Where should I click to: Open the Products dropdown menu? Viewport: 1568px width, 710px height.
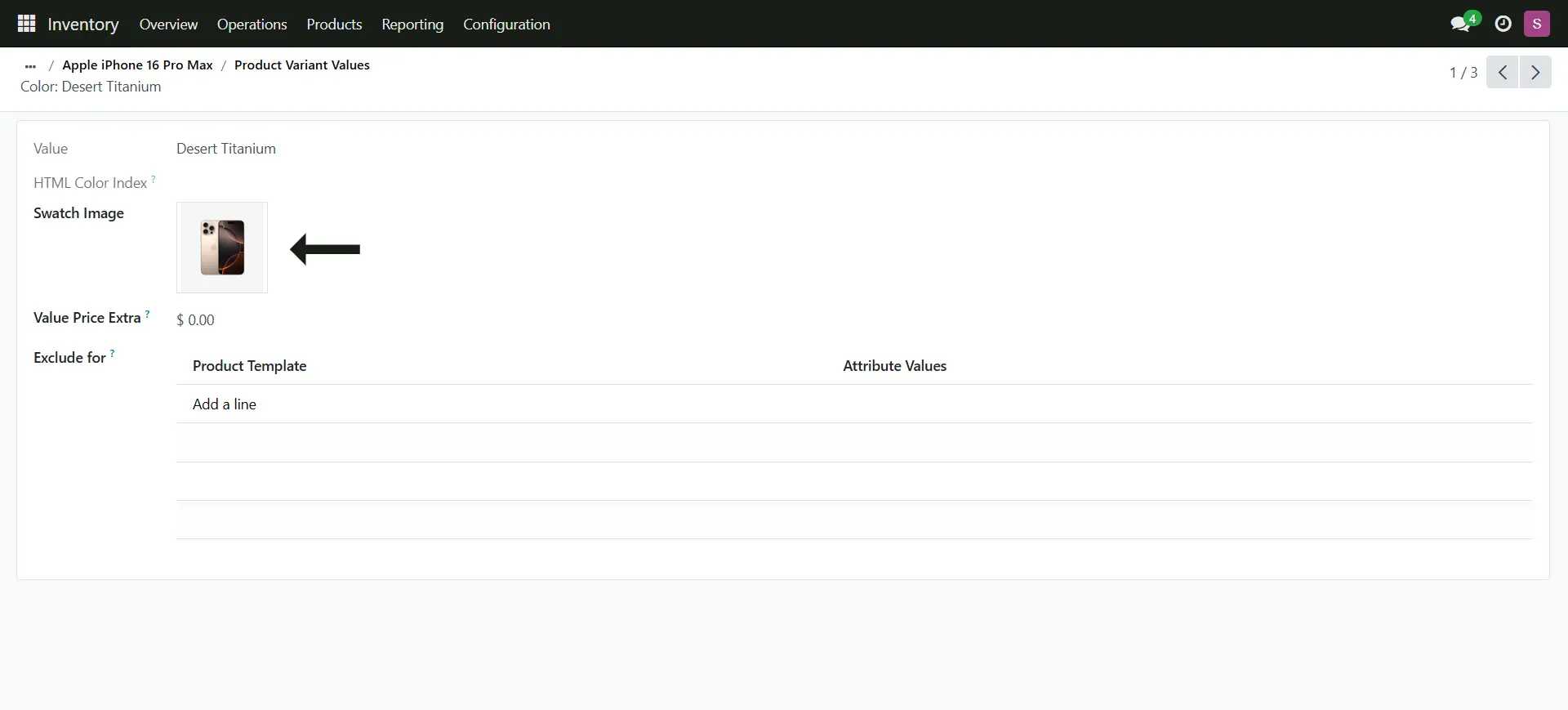tap(334, 25)
